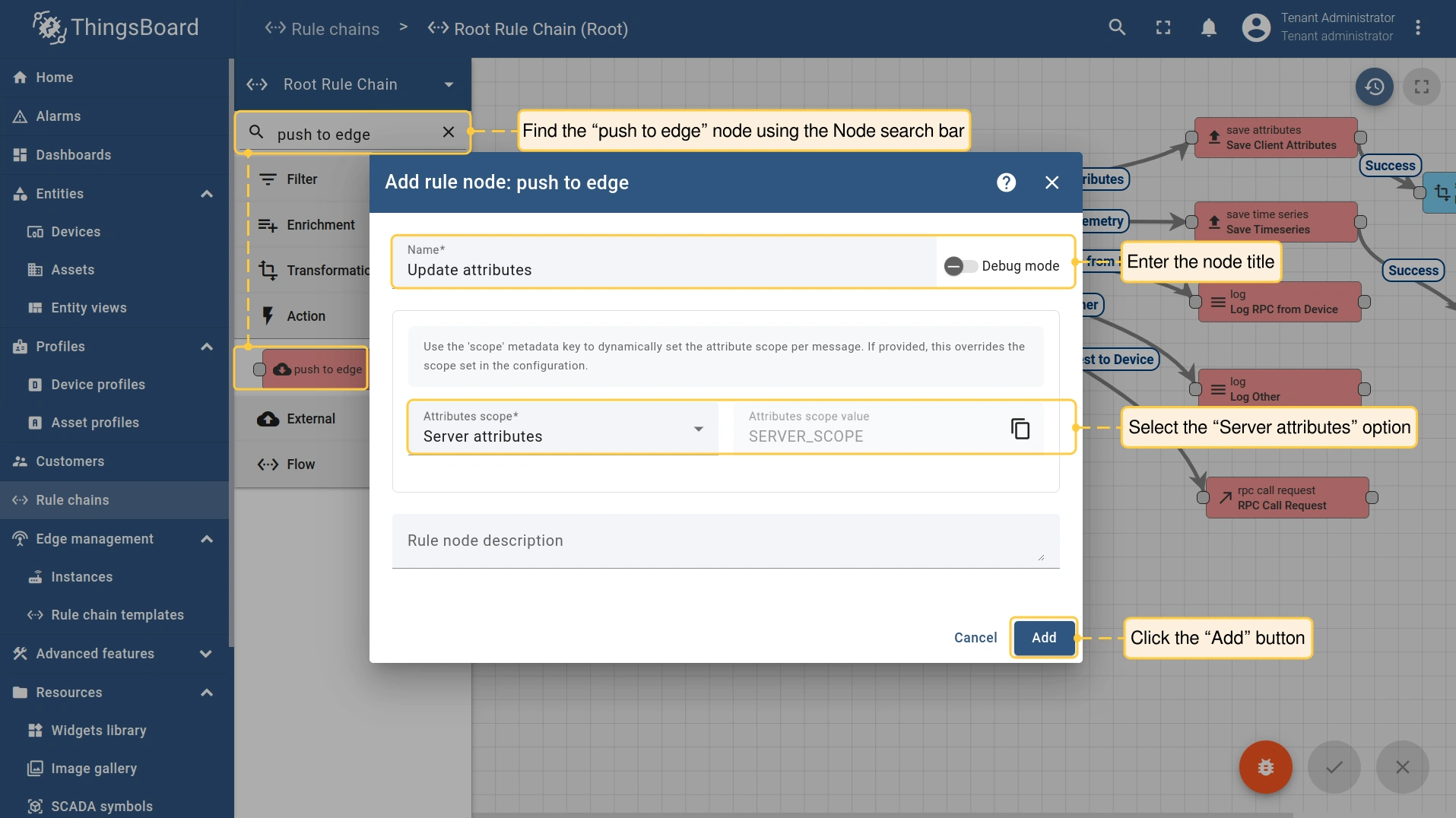Expand the Advanced features section
Viewport: 1456px width, 818px height.
click(x=206, y=654)
